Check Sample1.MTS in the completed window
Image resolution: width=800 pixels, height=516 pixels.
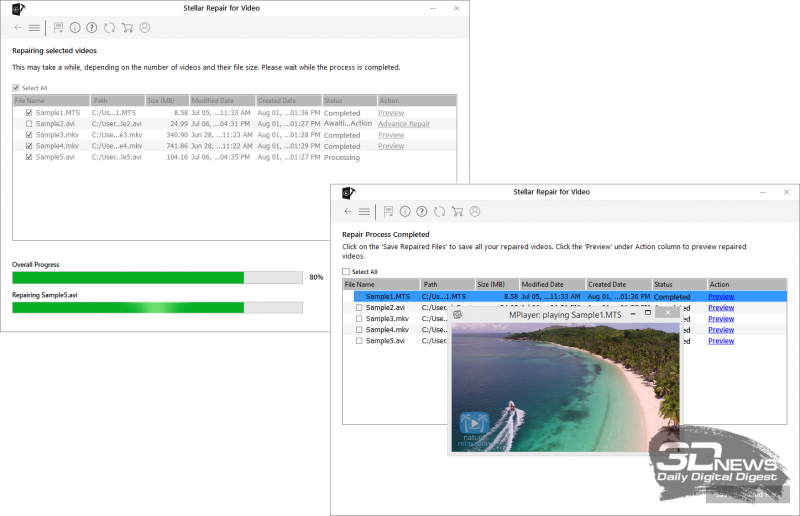click(x=359, y=297)
